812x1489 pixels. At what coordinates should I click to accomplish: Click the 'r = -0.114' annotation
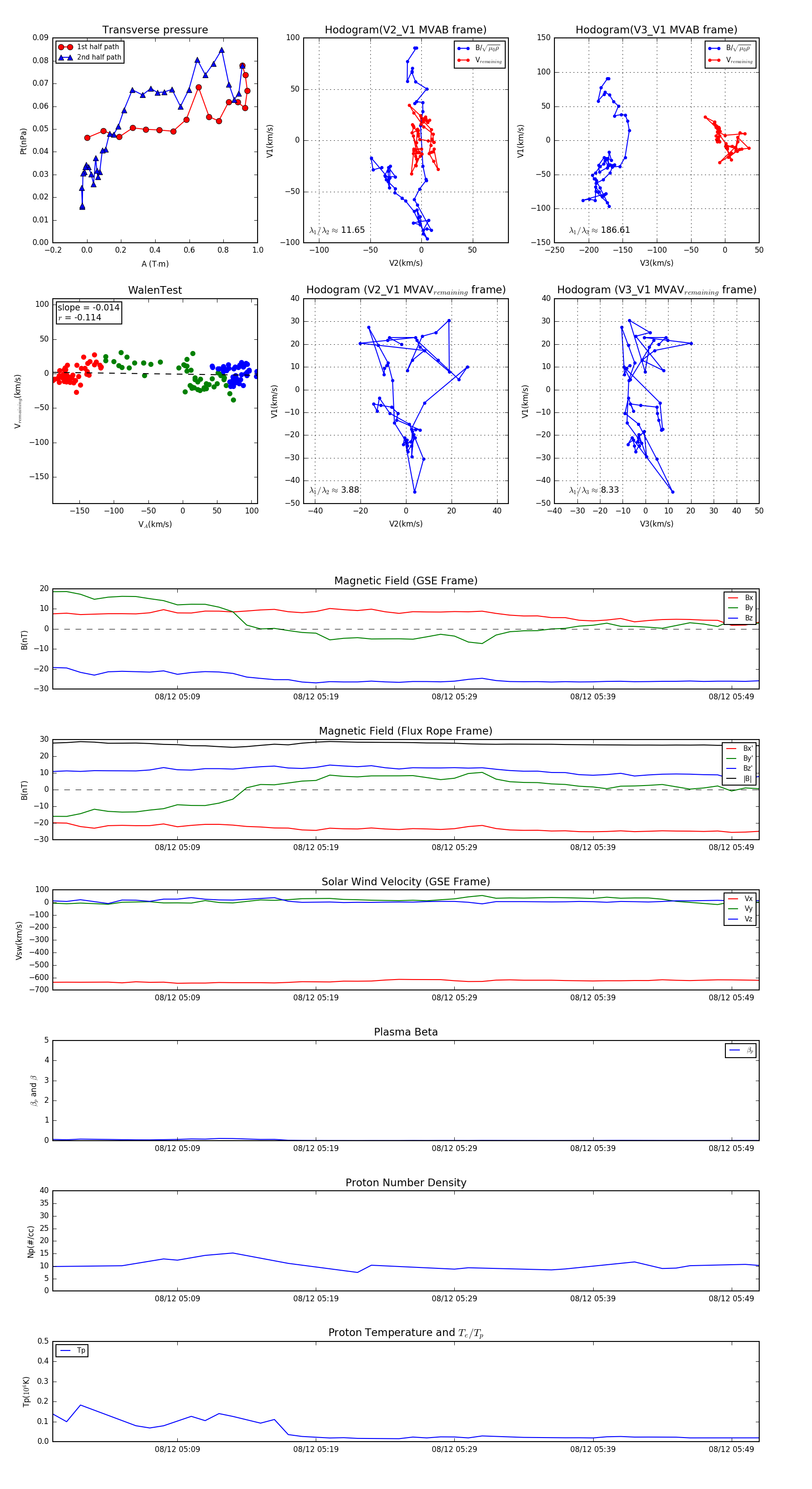[x=80, y=317]
